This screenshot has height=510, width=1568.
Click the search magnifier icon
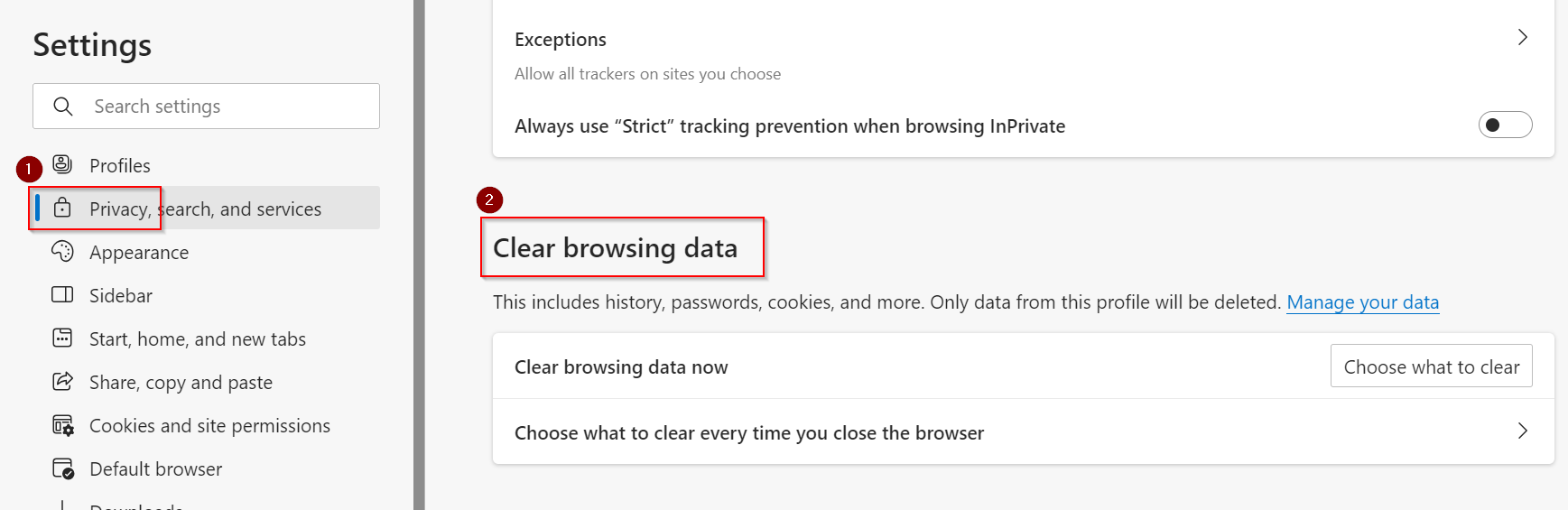63,107
